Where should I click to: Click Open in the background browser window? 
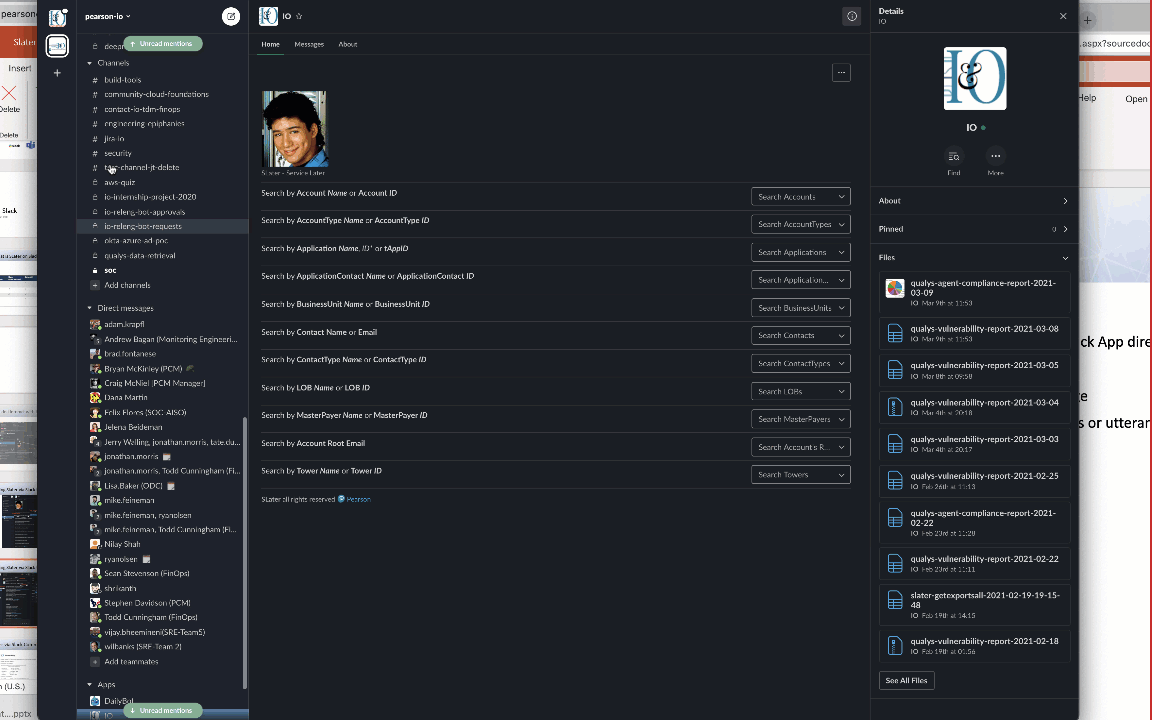point(1136,99)
